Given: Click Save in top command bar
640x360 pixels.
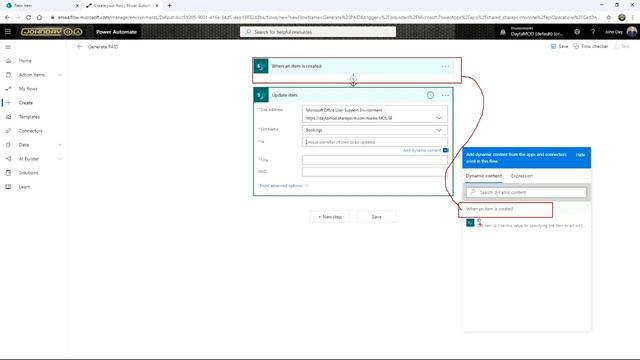Looking at the screenshot, I should (559, 47).
